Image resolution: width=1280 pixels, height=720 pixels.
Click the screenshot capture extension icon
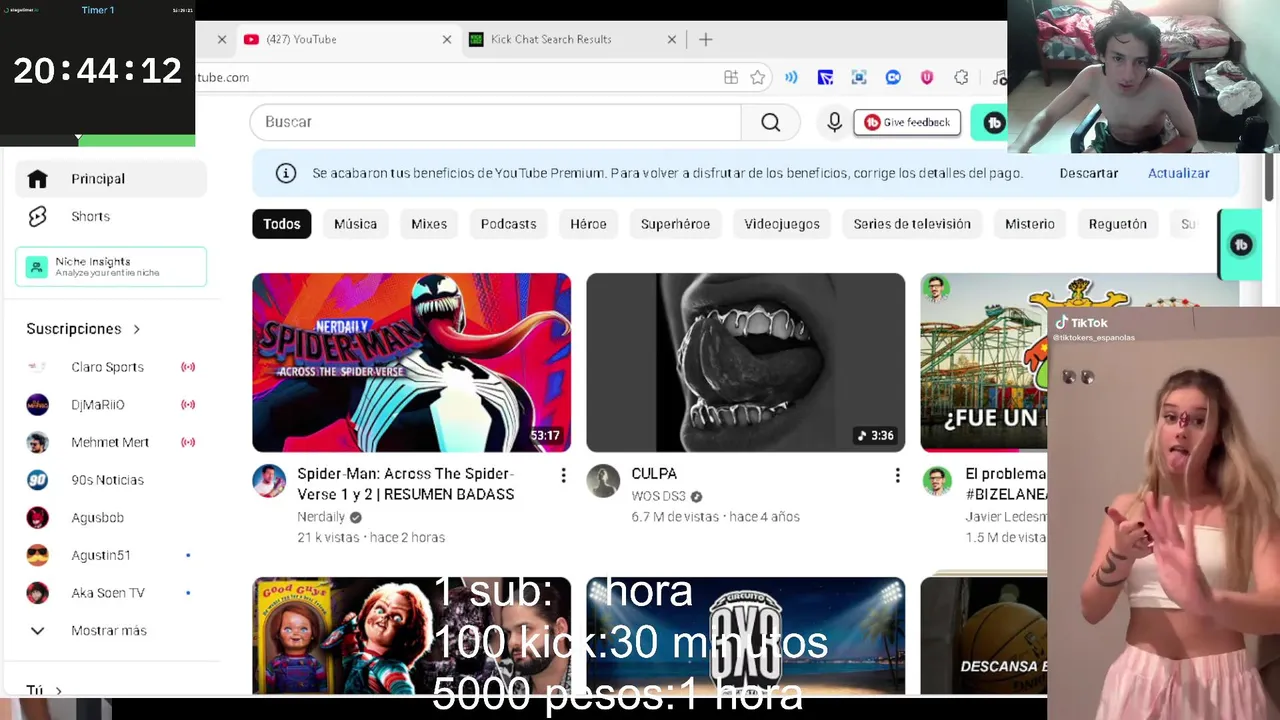tap(859, 77)
